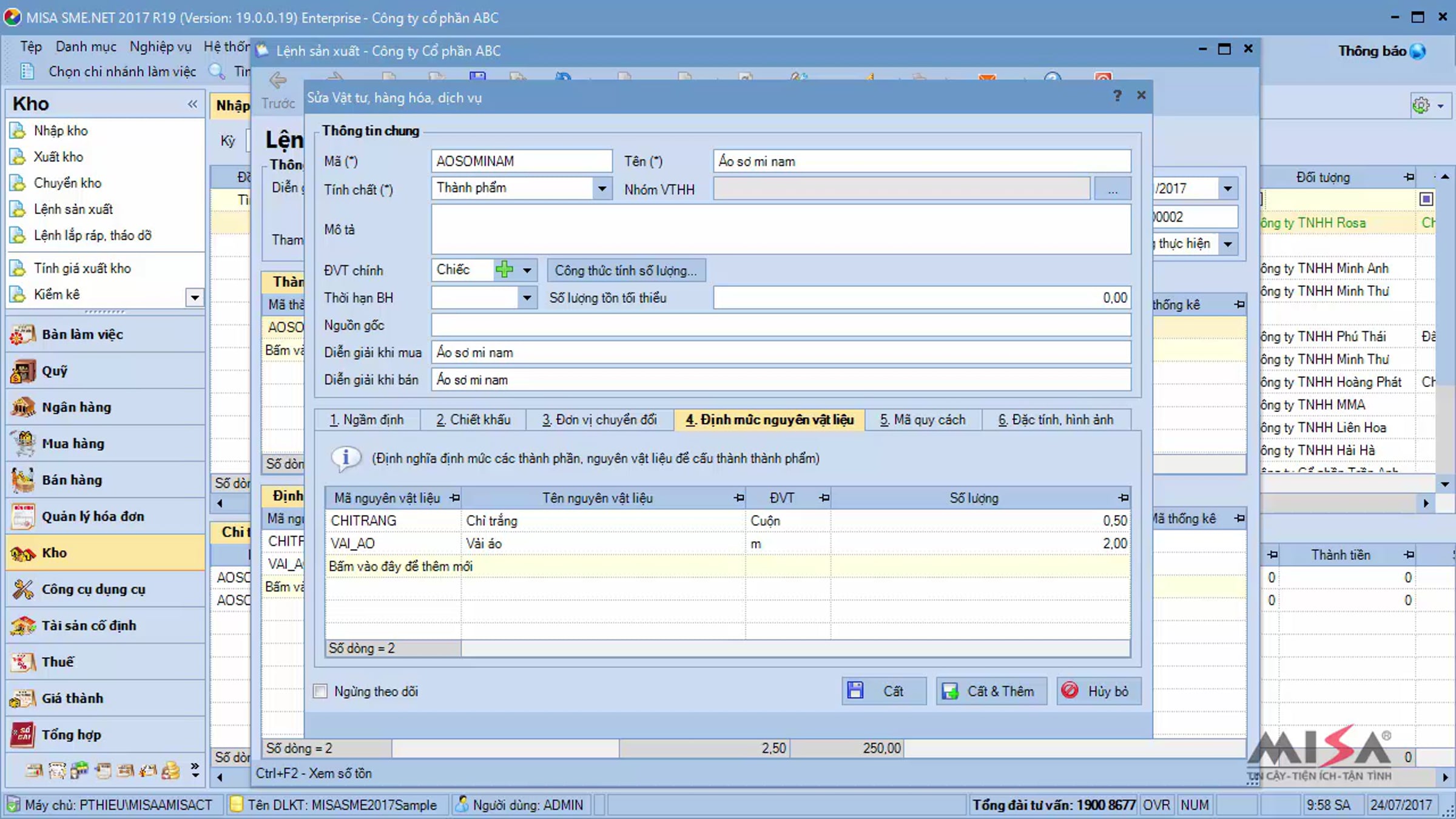The height and width of the screenshot is (819, 1456).
Task: Open the Tính chất dropdown
Action: [602, 189]
